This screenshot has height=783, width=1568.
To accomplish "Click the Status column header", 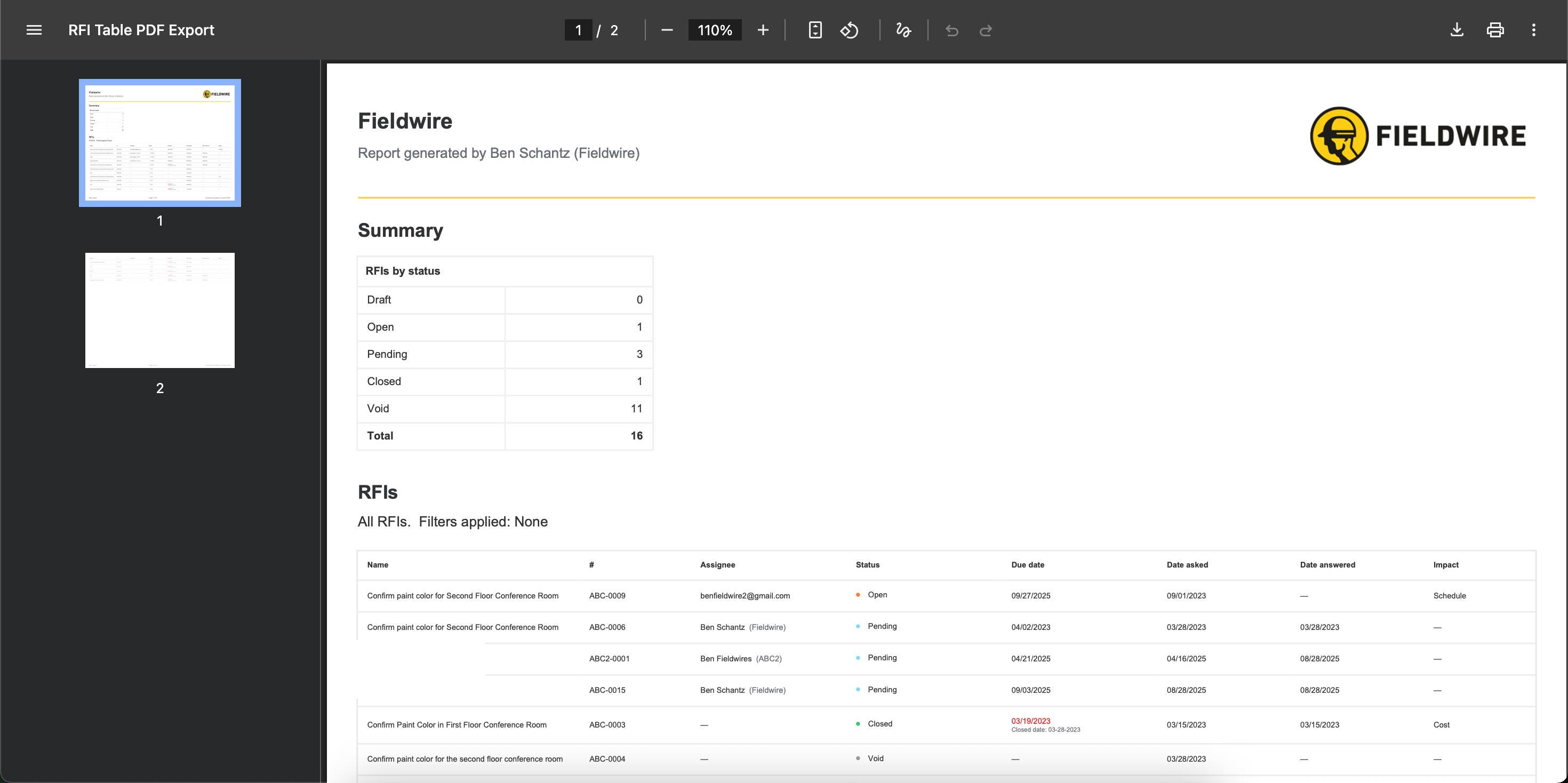I will [867, 564].
